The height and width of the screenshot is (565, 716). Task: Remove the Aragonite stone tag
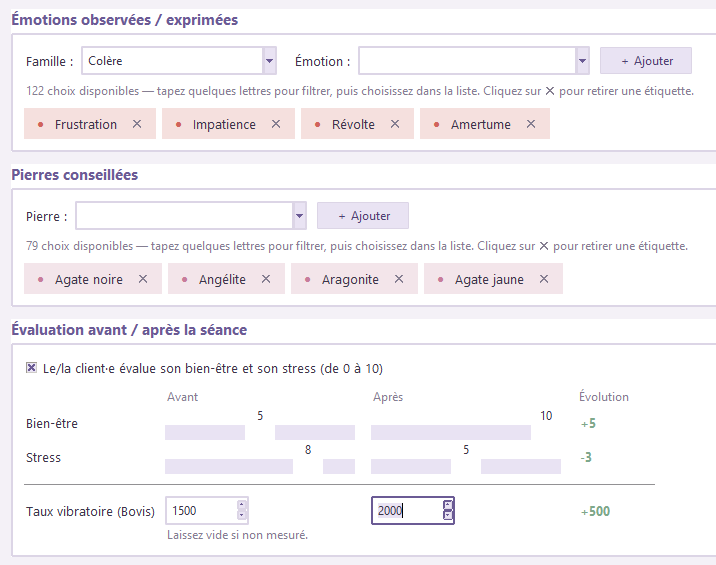point(399,279)
